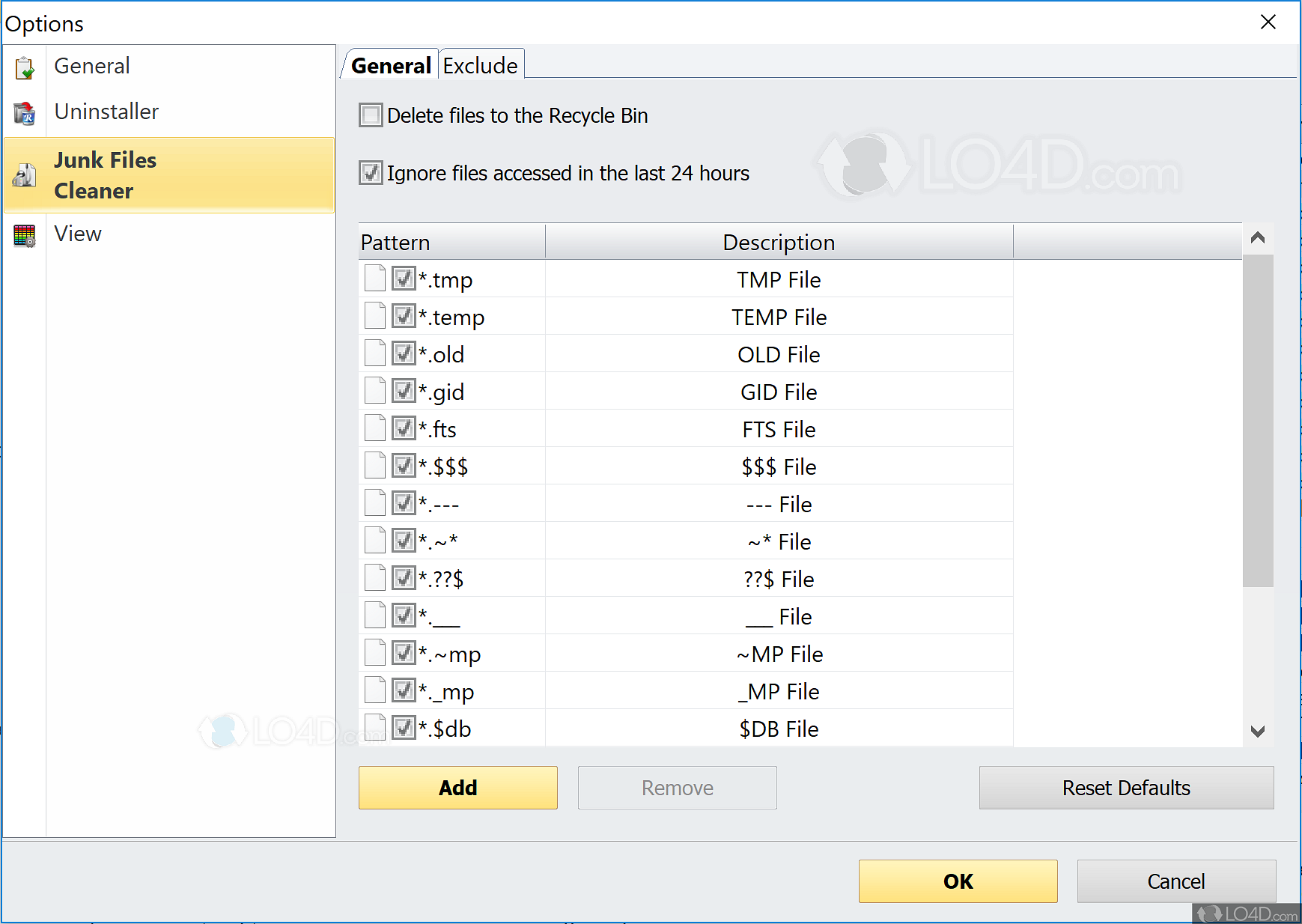The height and width of the screenshot is (924, 1302).
Task: Click the file icon beside *.$db pattern
Action: pos(374,727)
